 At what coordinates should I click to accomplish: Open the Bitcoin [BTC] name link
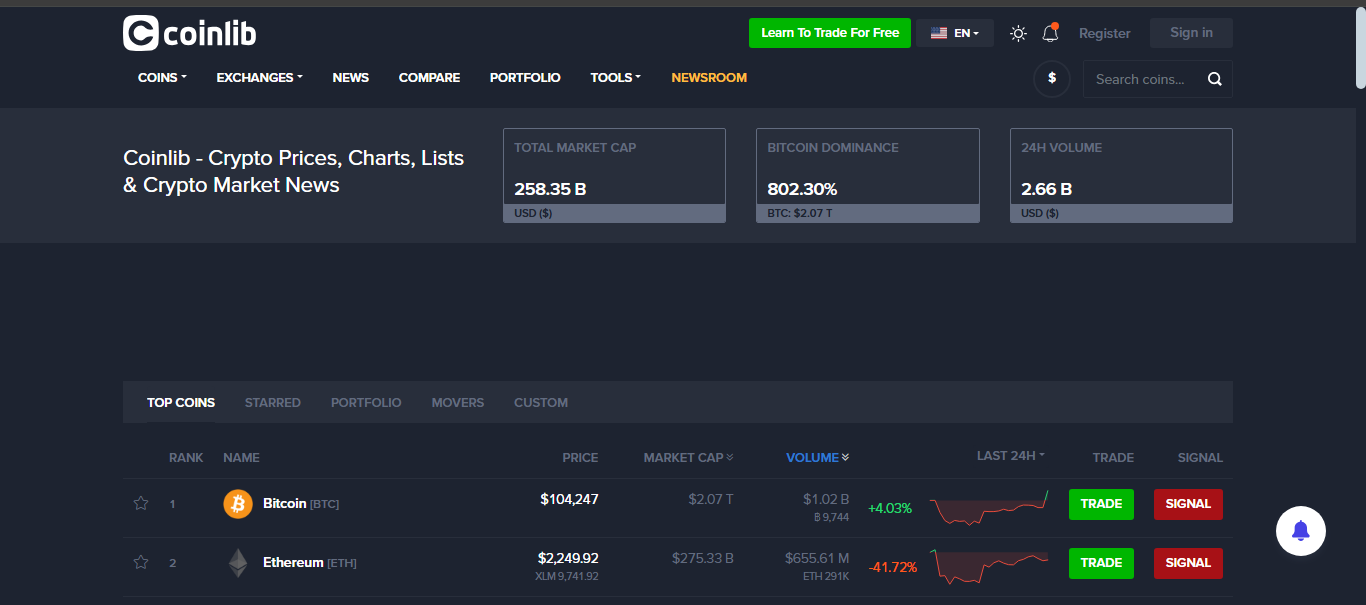coord(301,504)
